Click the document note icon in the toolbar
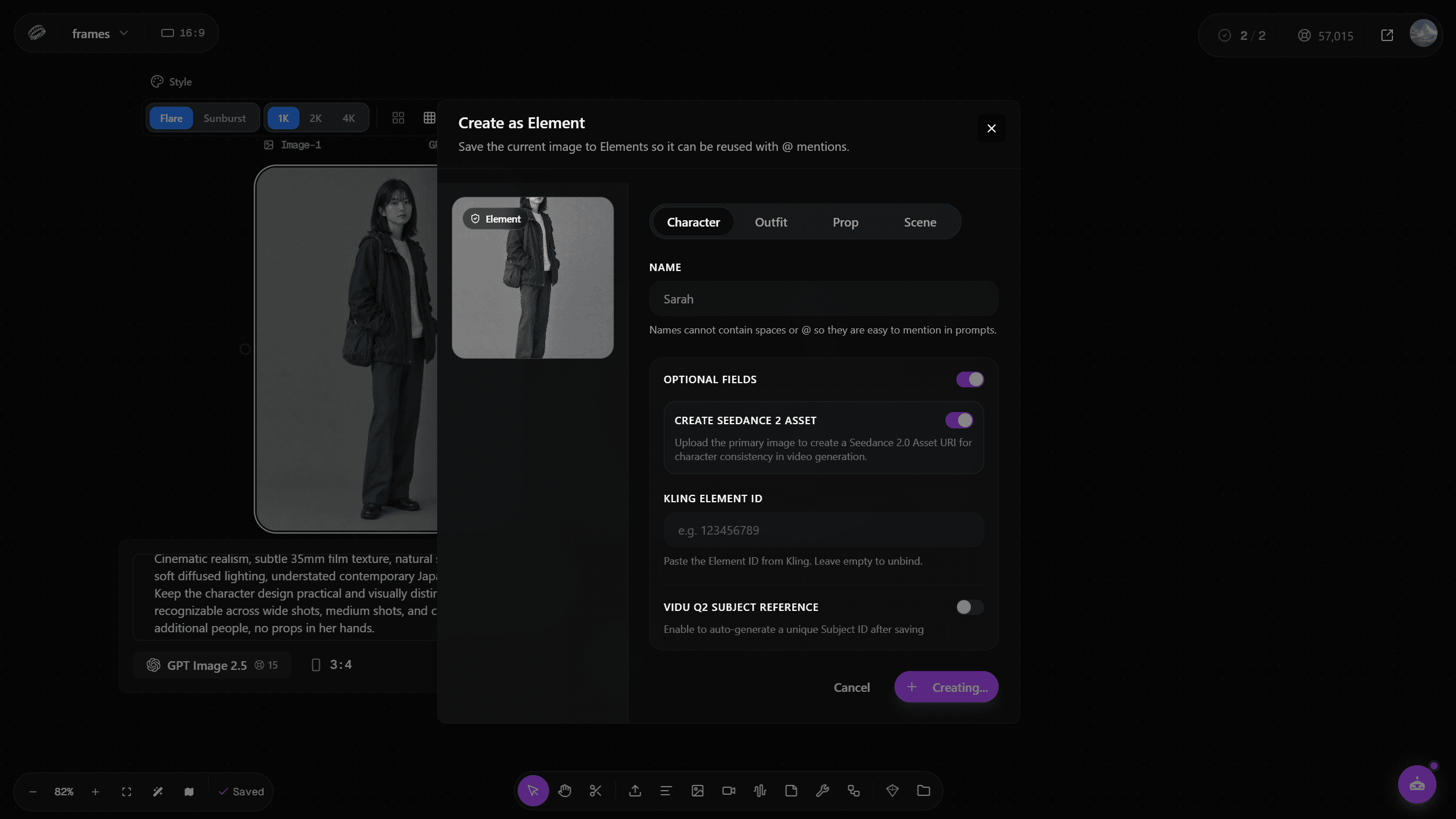The image size is (1456, 819). click(791, 790)
